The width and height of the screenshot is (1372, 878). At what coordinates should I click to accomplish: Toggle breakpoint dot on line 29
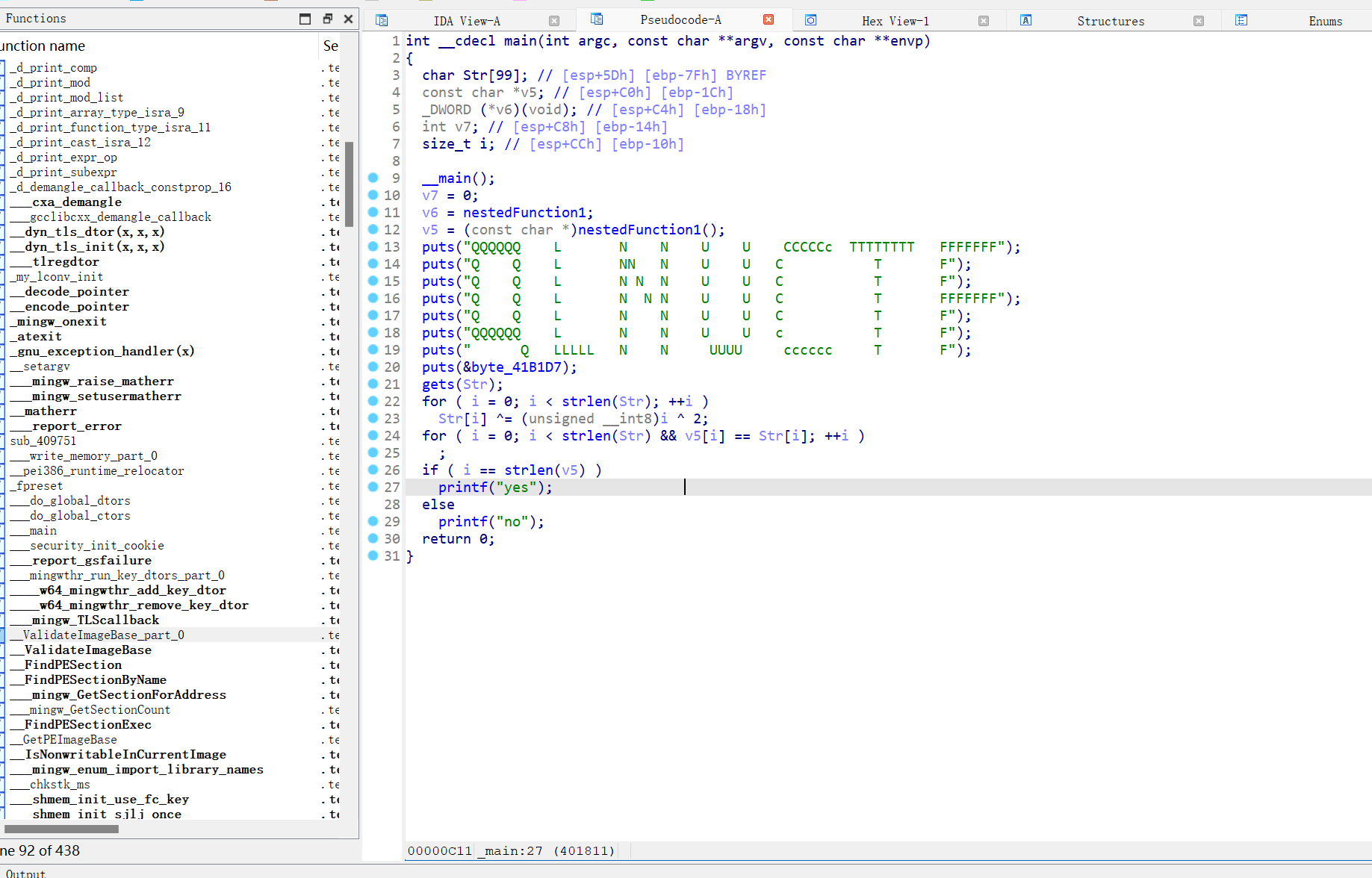373,521
